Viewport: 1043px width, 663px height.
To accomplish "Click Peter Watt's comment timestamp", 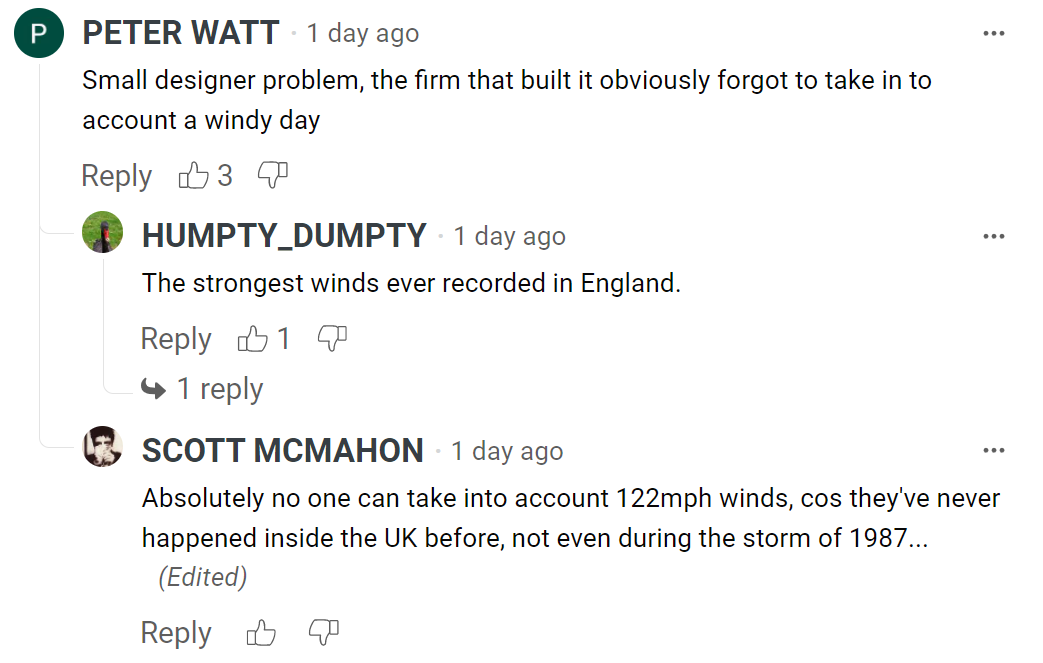I will 362,34.
